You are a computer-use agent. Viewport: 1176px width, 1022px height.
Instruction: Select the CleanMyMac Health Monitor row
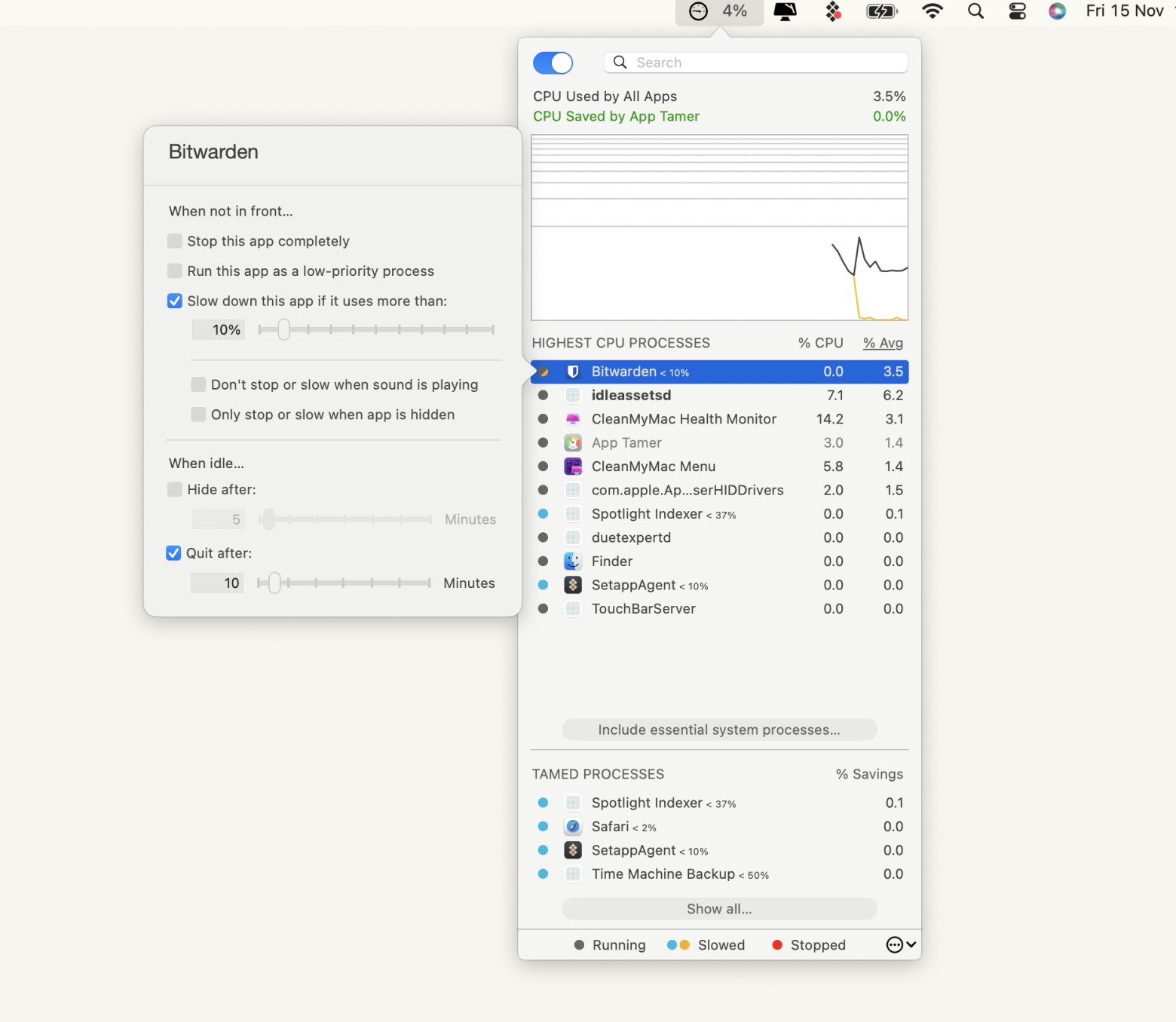(x=719, y=419)
